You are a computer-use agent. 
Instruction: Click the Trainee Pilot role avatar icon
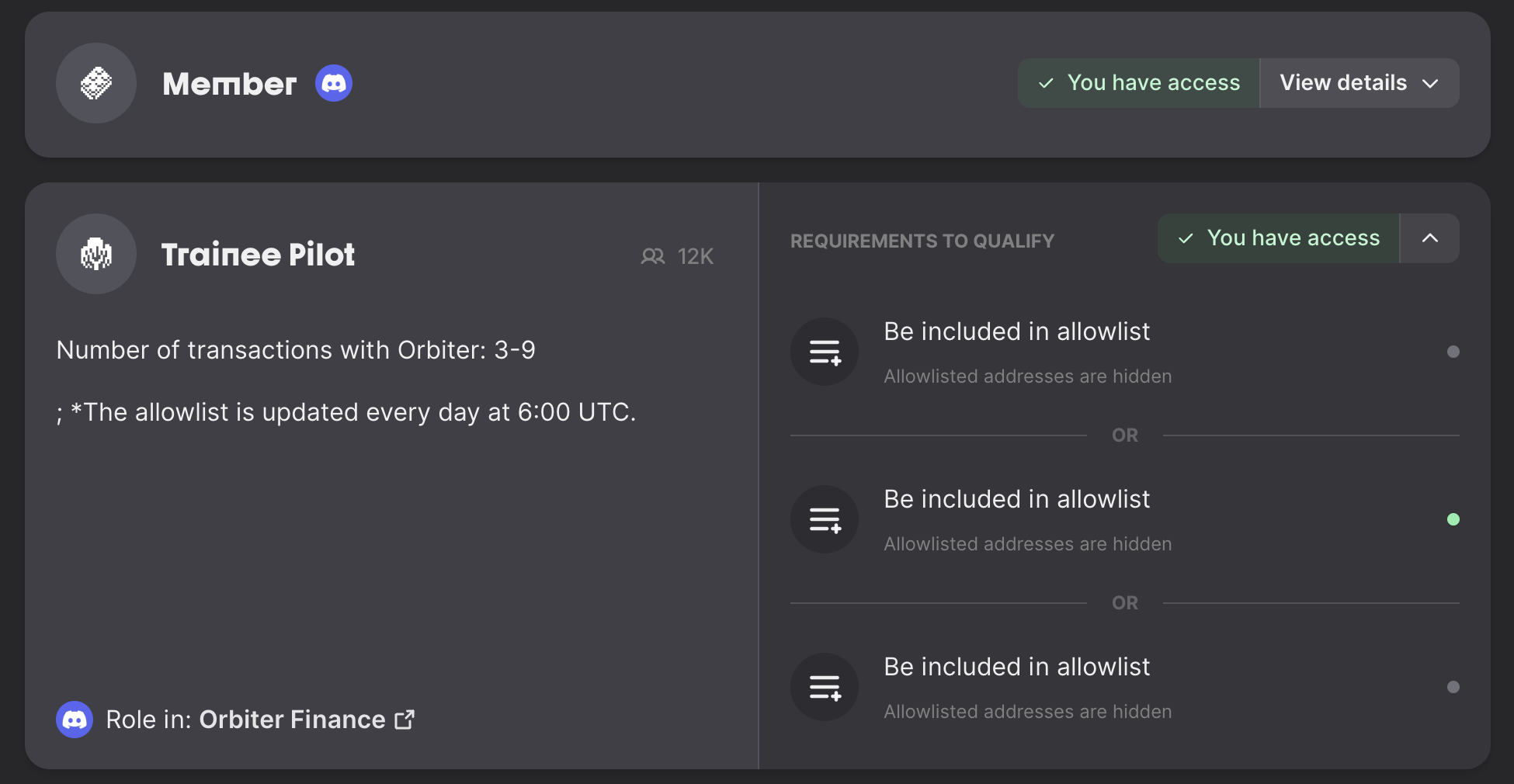point(96,254)
